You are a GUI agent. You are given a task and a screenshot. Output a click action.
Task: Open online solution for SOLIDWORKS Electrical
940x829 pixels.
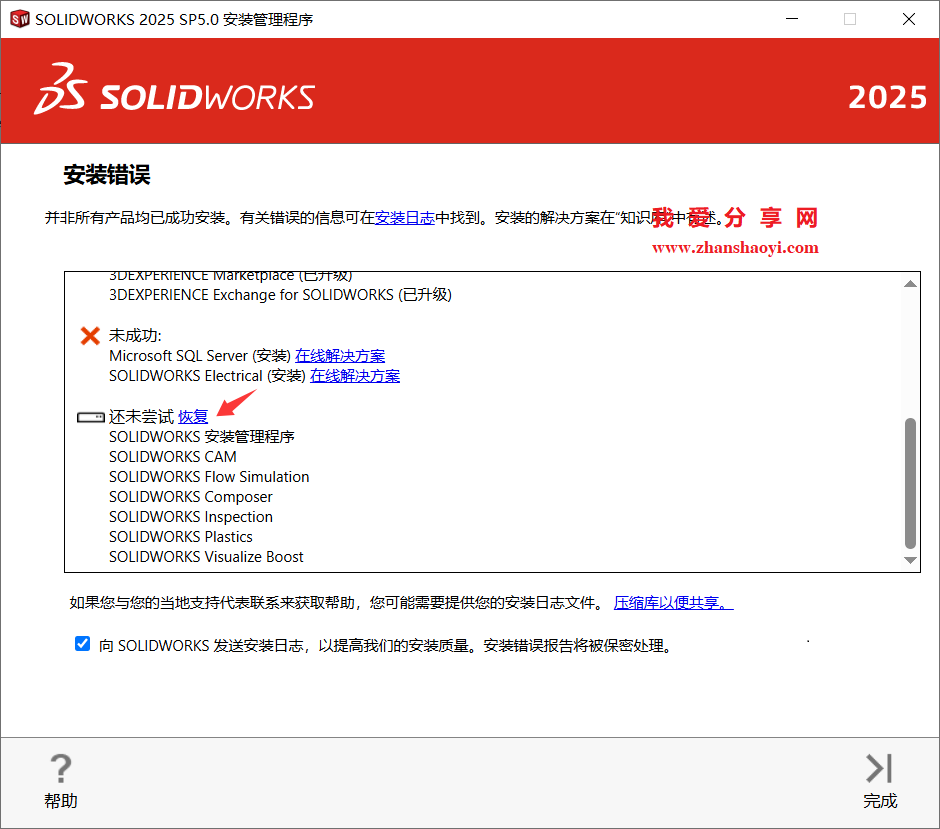355,376
